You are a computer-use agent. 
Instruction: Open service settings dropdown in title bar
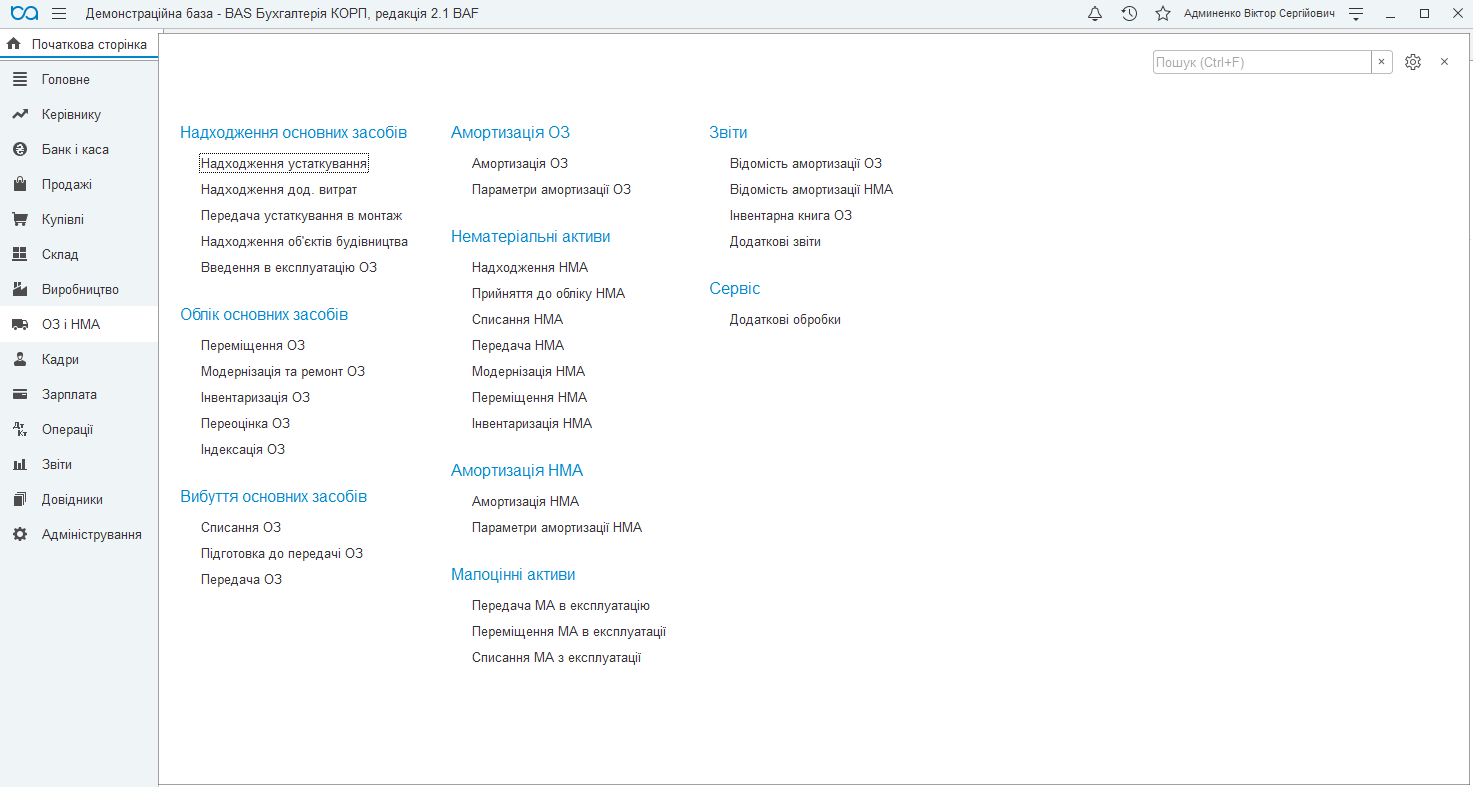point(1356,14)
